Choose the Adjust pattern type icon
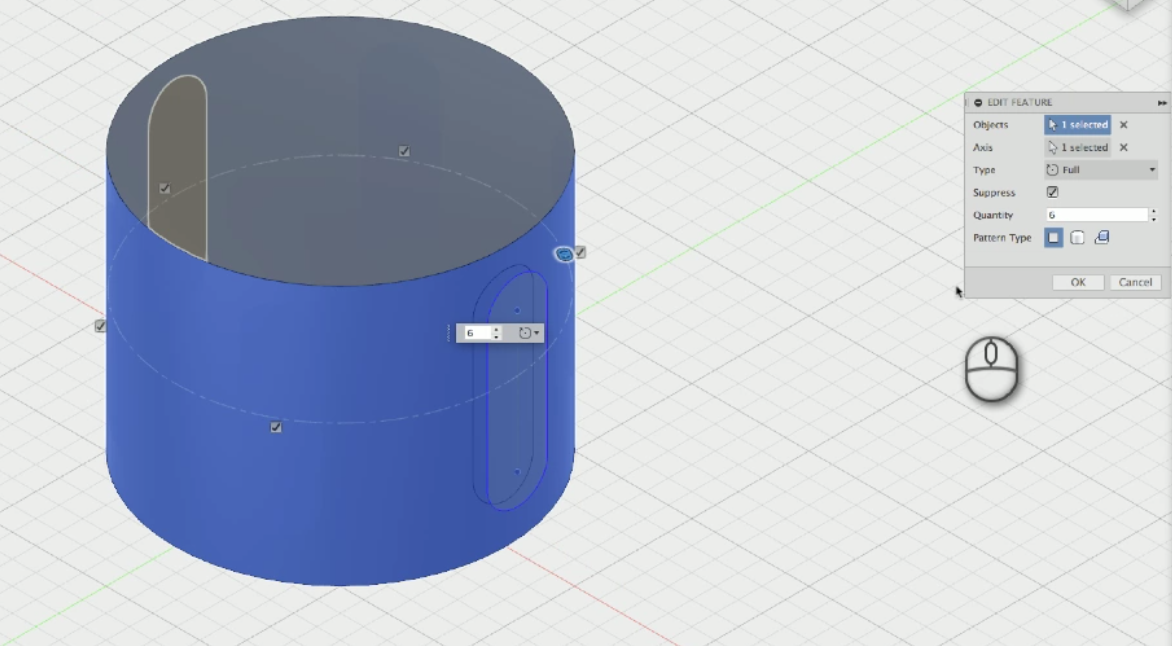The image size is (1172, 646). (1078, 237)
